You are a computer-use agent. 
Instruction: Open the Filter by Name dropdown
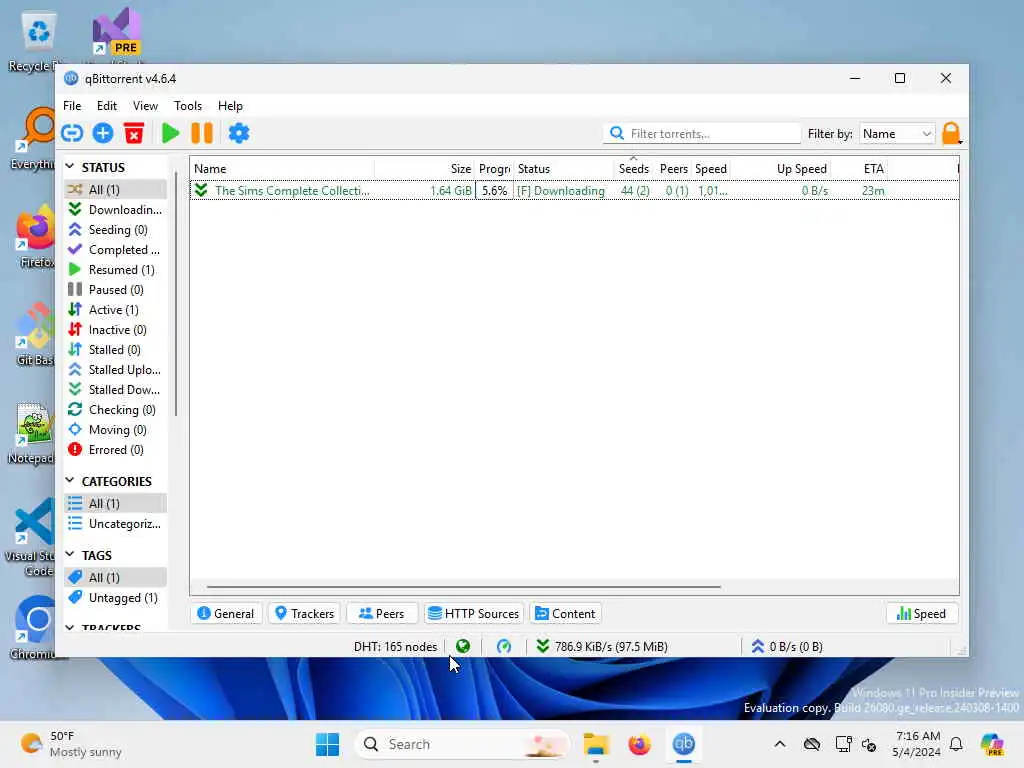(897, 133)
